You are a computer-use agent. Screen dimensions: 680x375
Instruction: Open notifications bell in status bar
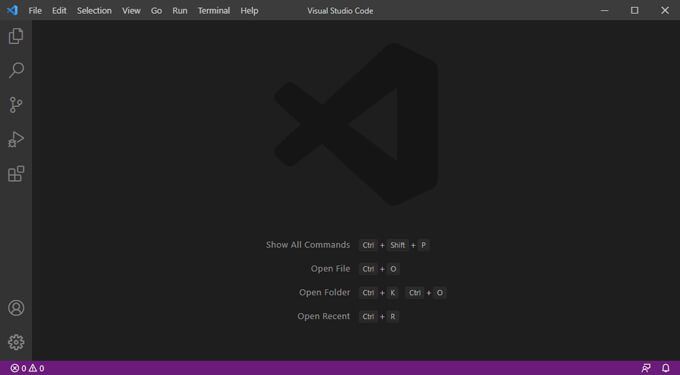coord(666,368)
